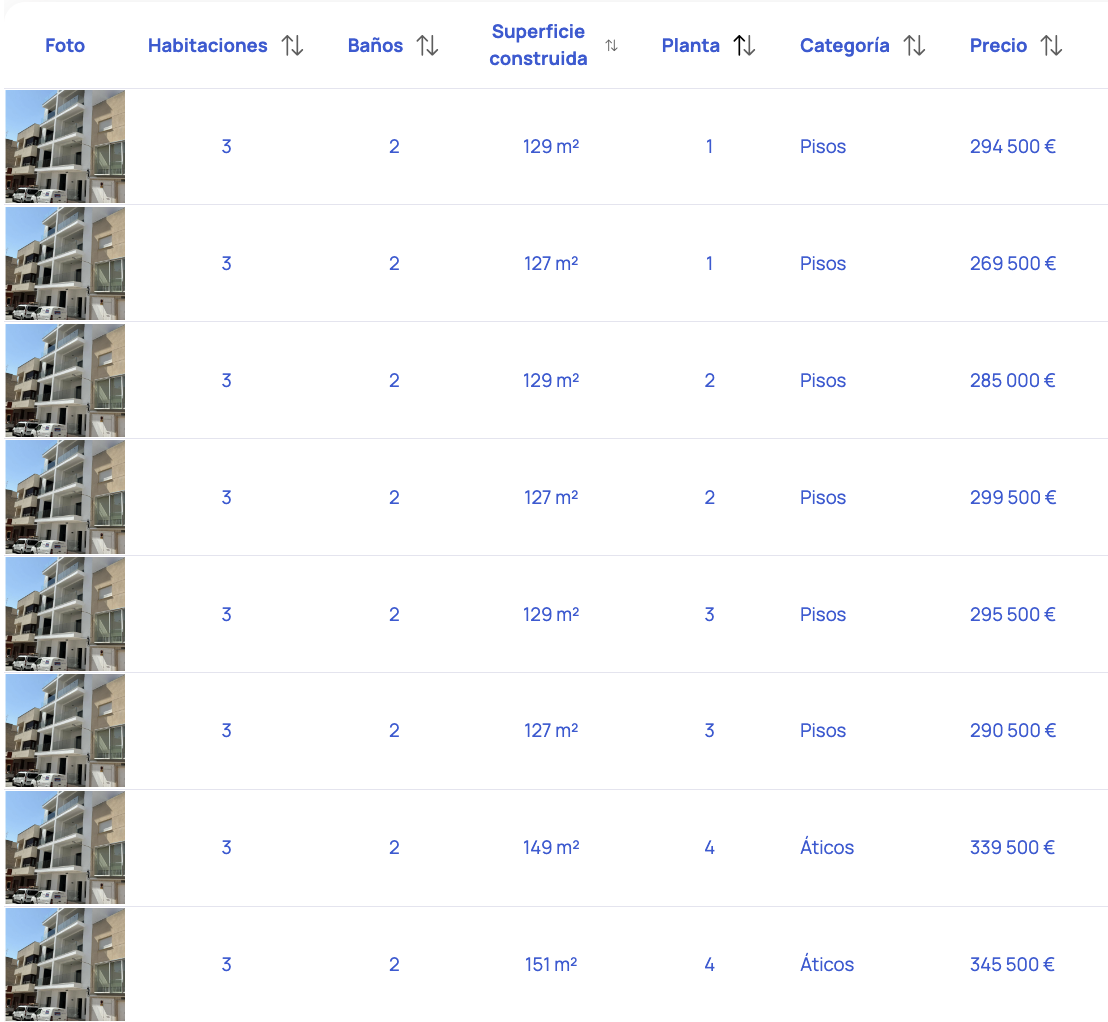1108x1022 pixels.
Task: Click Pisos in the 295 500 € row
Action: (x=823, y=615)
